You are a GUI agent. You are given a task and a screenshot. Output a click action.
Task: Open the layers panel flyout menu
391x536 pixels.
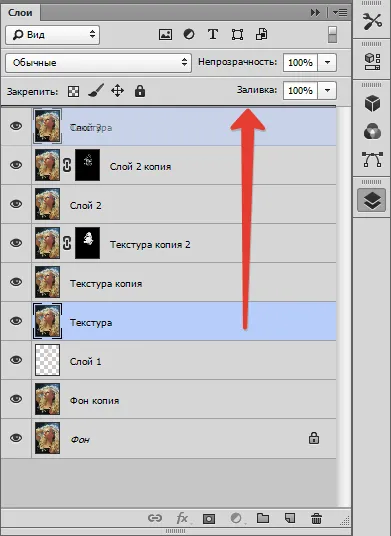(340, 13)
